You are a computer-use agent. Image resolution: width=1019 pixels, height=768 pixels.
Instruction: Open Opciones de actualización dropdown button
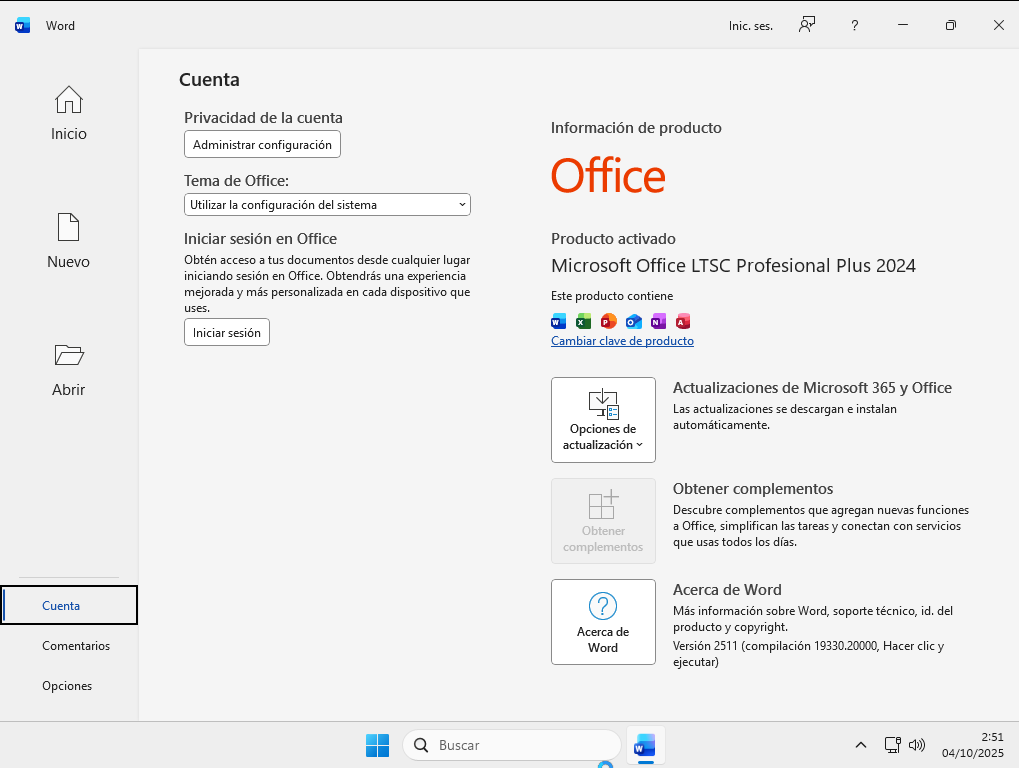pos(603,420)
